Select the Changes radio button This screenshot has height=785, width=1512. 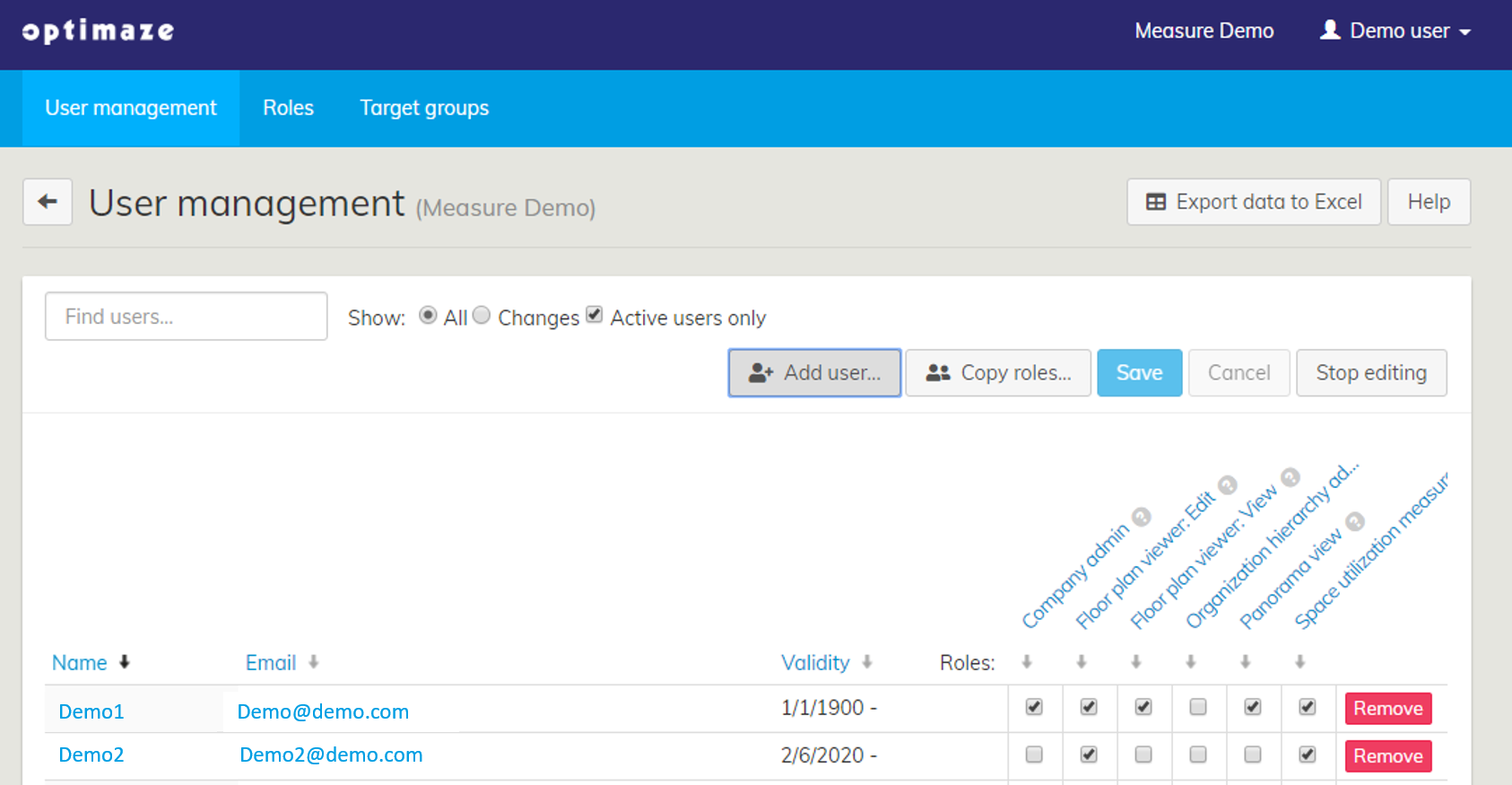pos(482,315)
